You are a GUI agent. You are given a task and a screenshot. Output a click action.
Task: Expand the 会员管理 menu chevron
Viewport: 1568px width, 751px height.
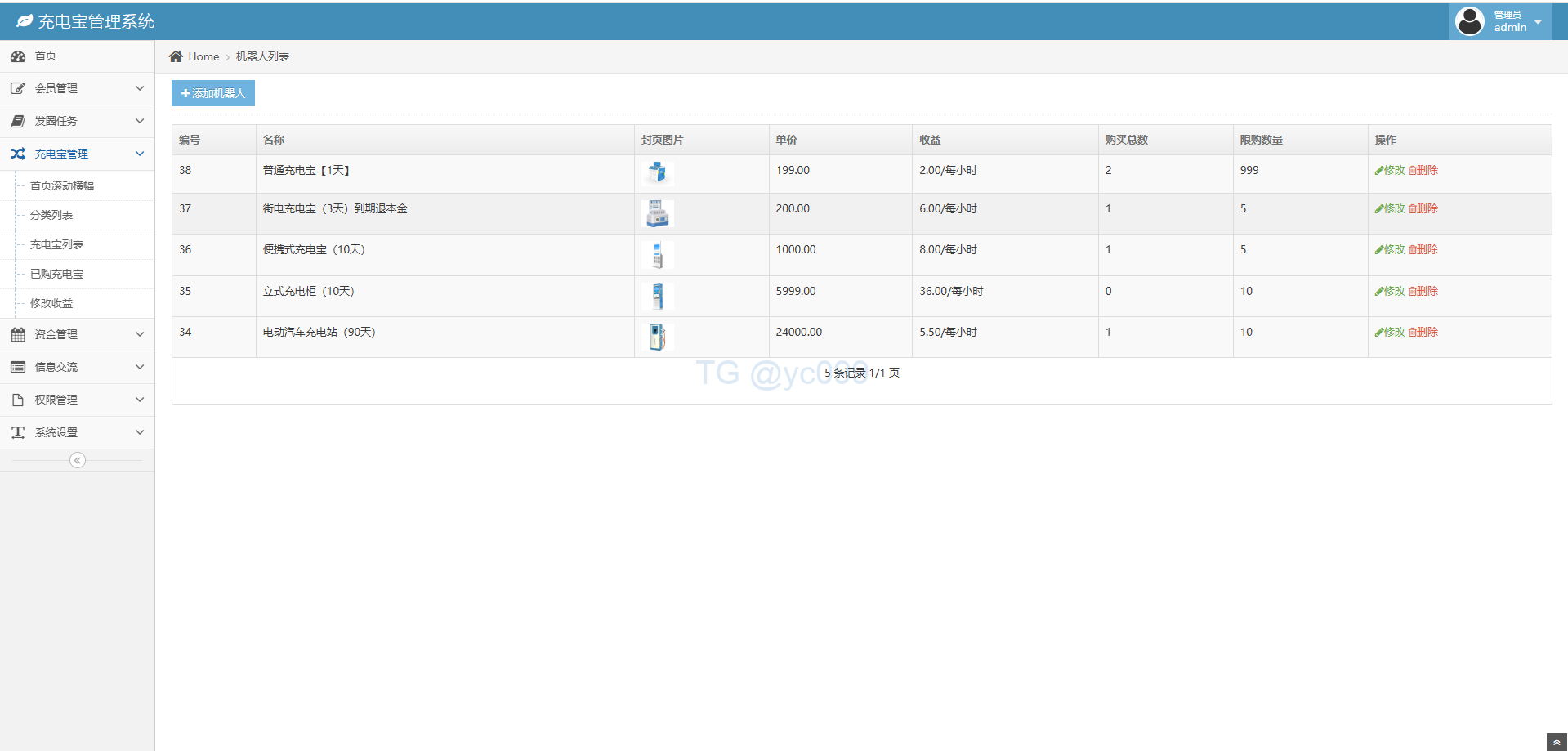[140, 88]
